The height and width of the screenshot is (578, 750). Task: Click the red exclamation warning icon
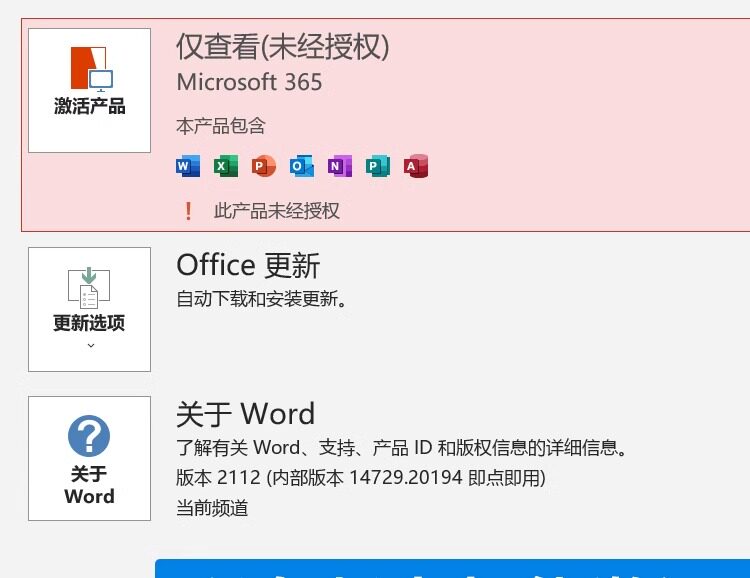[x=188, y=211]
